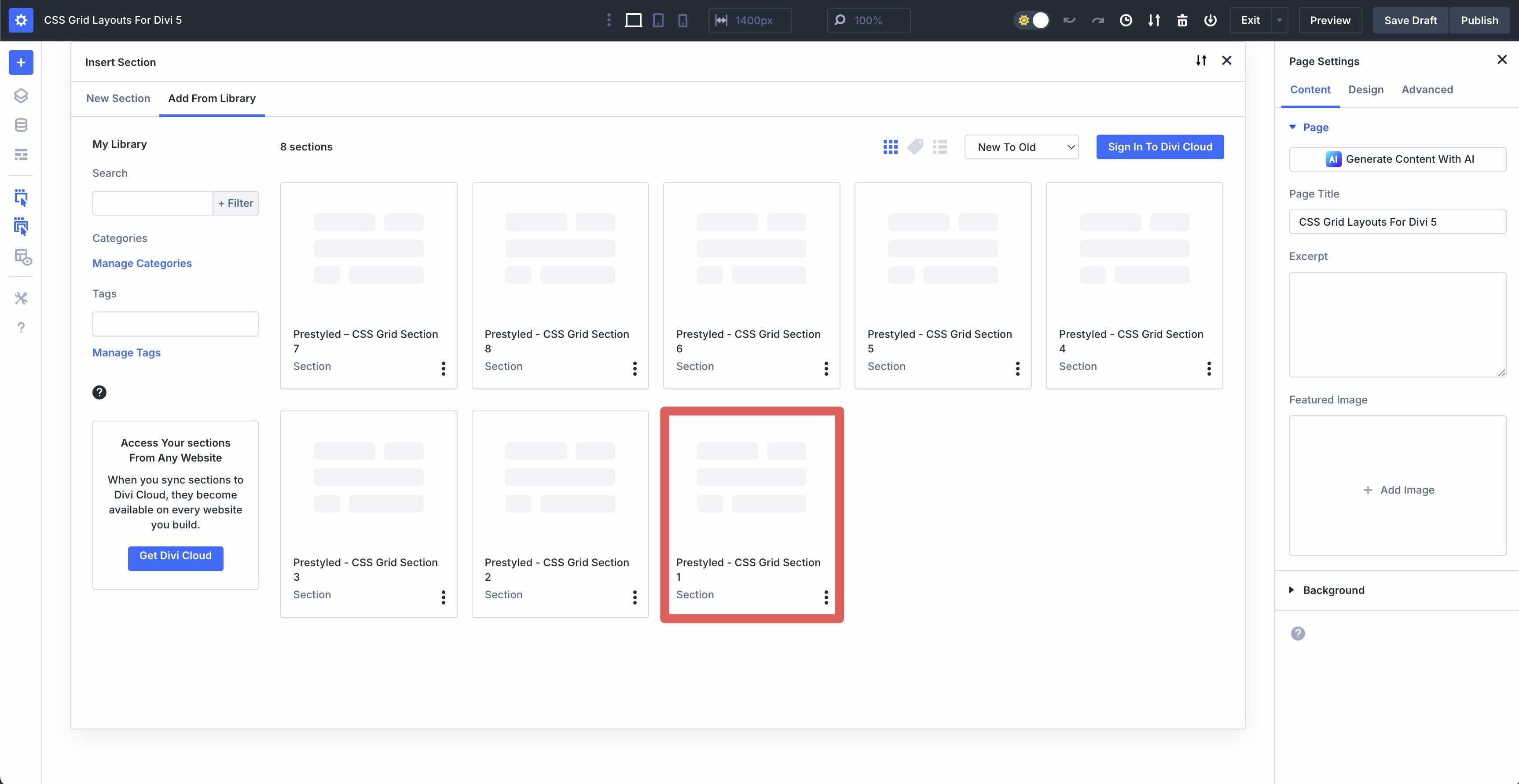Switch library to list view
This screenshot has width=1519, height=784.
pyautogui.click(x=940, y=147)
